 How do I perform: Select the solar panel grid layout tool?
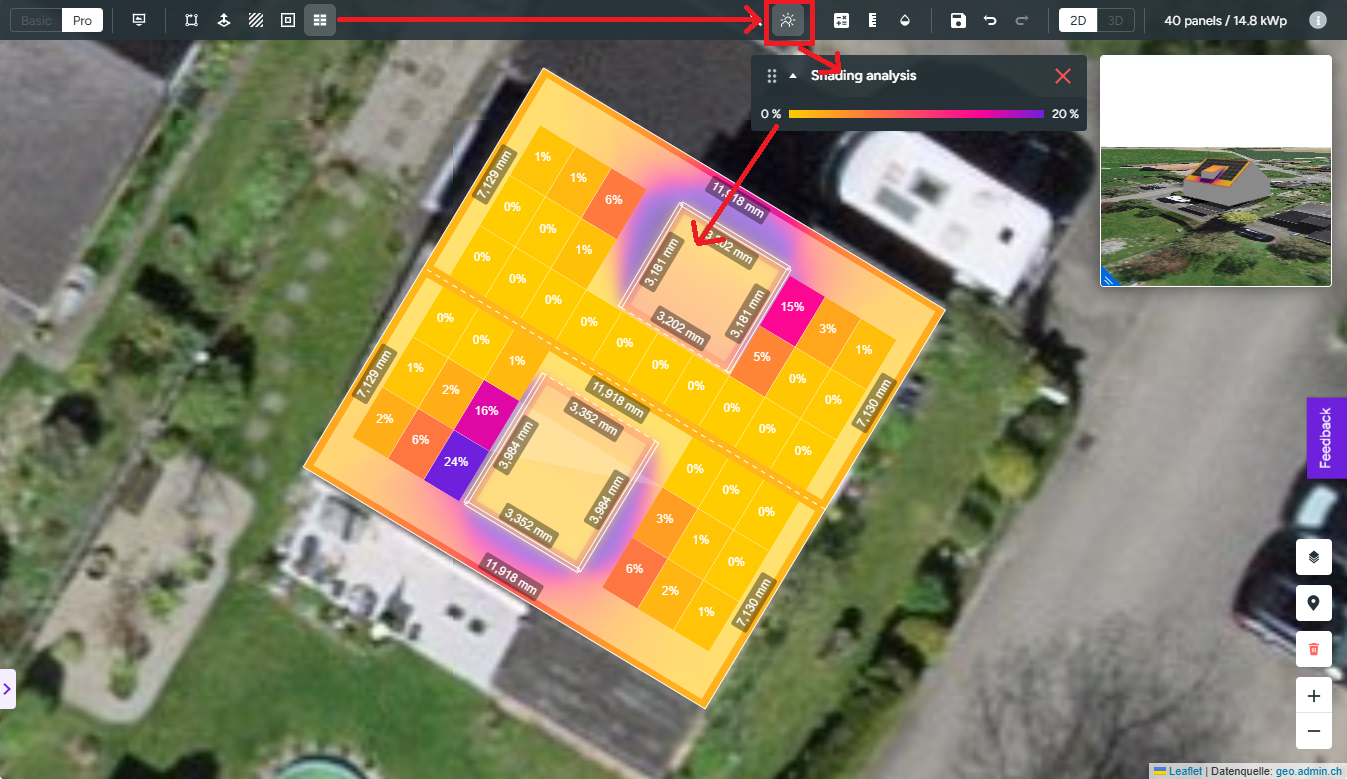pos(320,20)
